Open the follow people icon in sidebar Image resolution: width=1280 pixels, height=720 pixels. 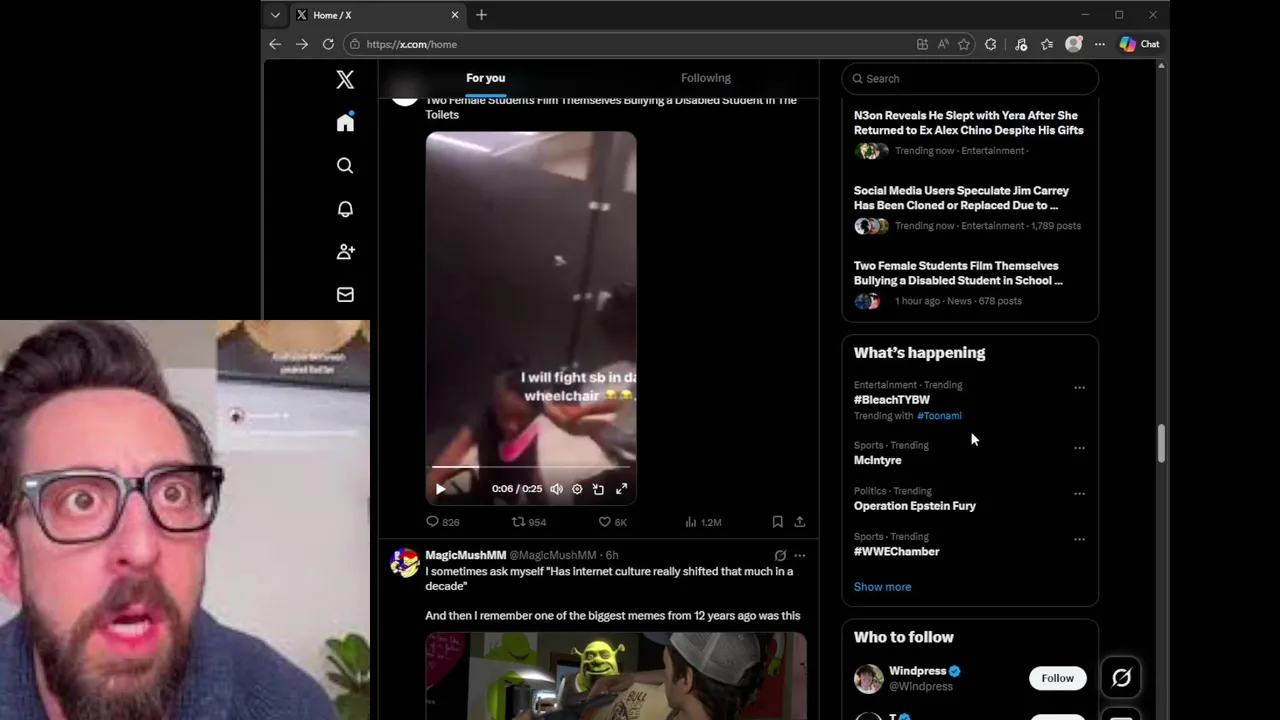345,252
